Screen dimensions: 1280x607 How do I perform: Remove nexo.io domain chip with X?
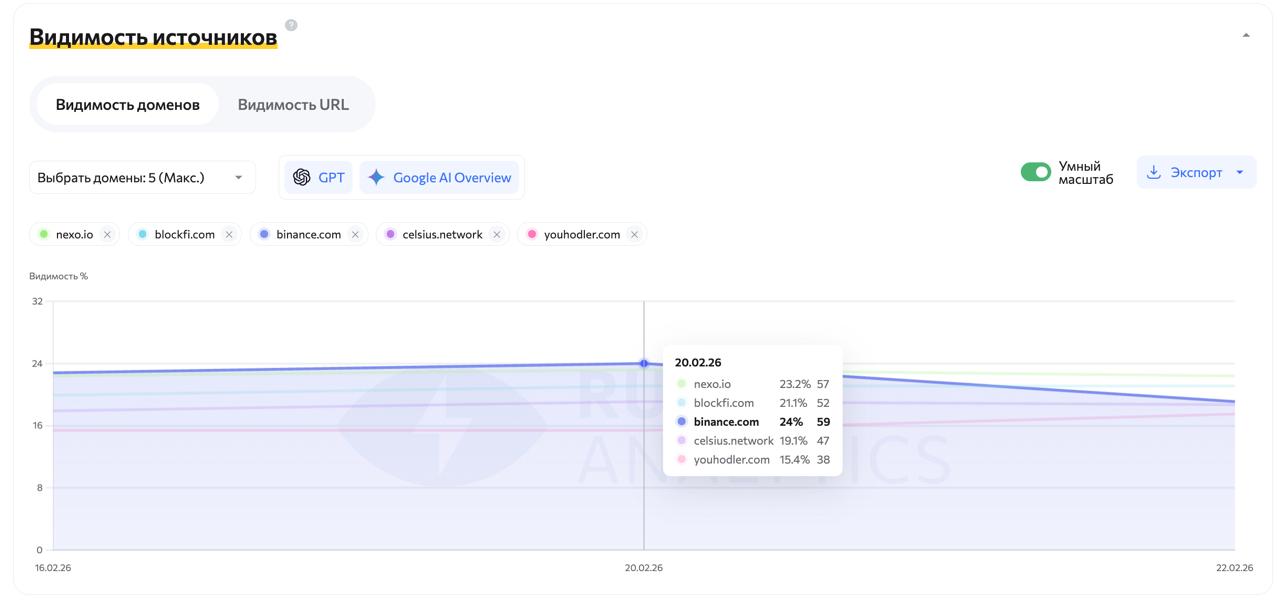(x=107, y=235)
